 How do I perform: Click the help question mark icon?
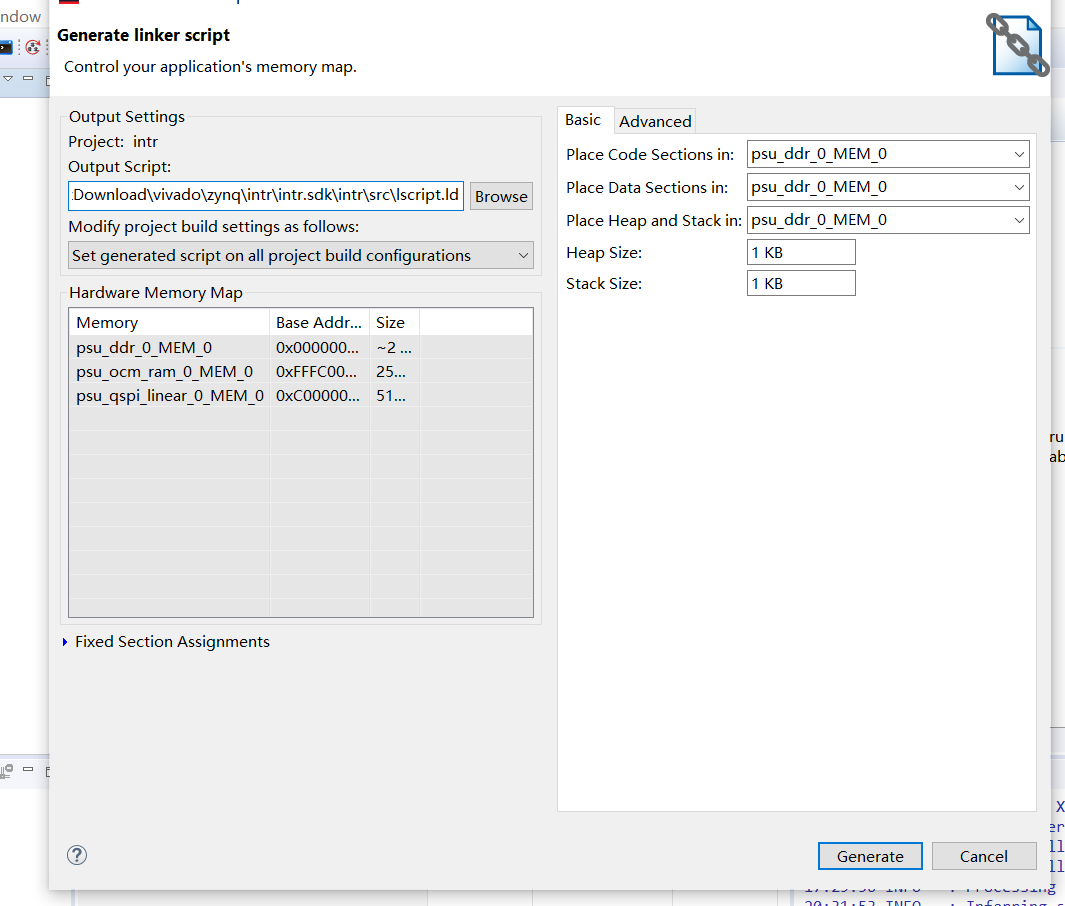pyautogui.click(x=77, y=855)
